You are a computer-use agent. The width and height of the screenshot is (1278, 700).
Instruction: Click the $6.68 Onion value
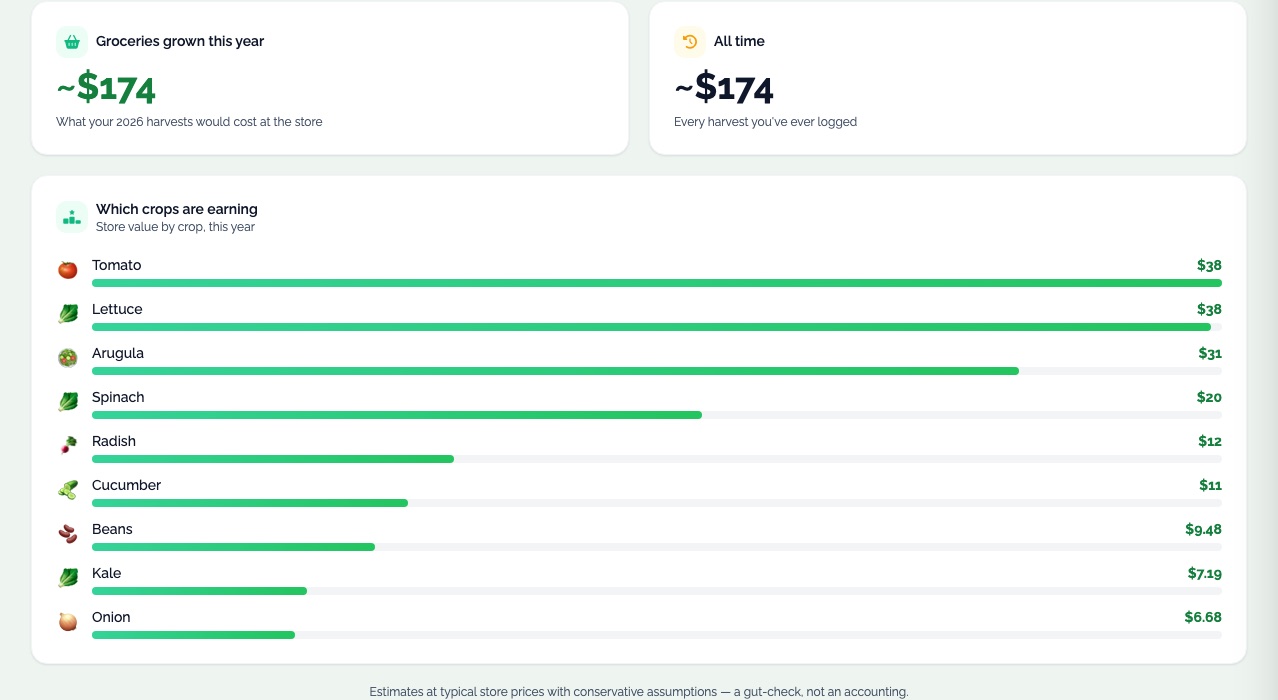click(1203, 617)
